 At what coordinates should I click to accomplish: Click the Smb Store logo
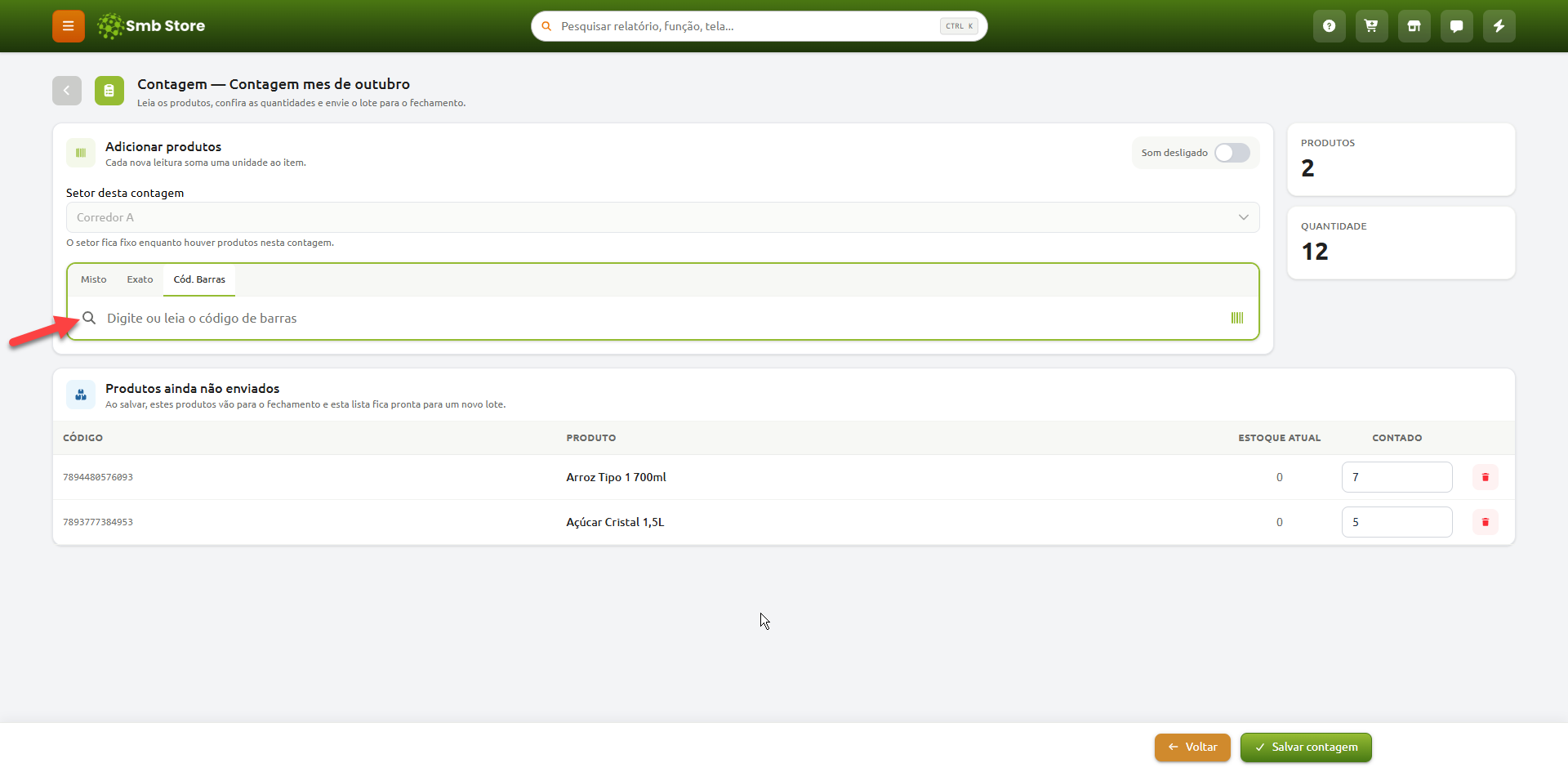pyautogui.click(x=151, y=26)
